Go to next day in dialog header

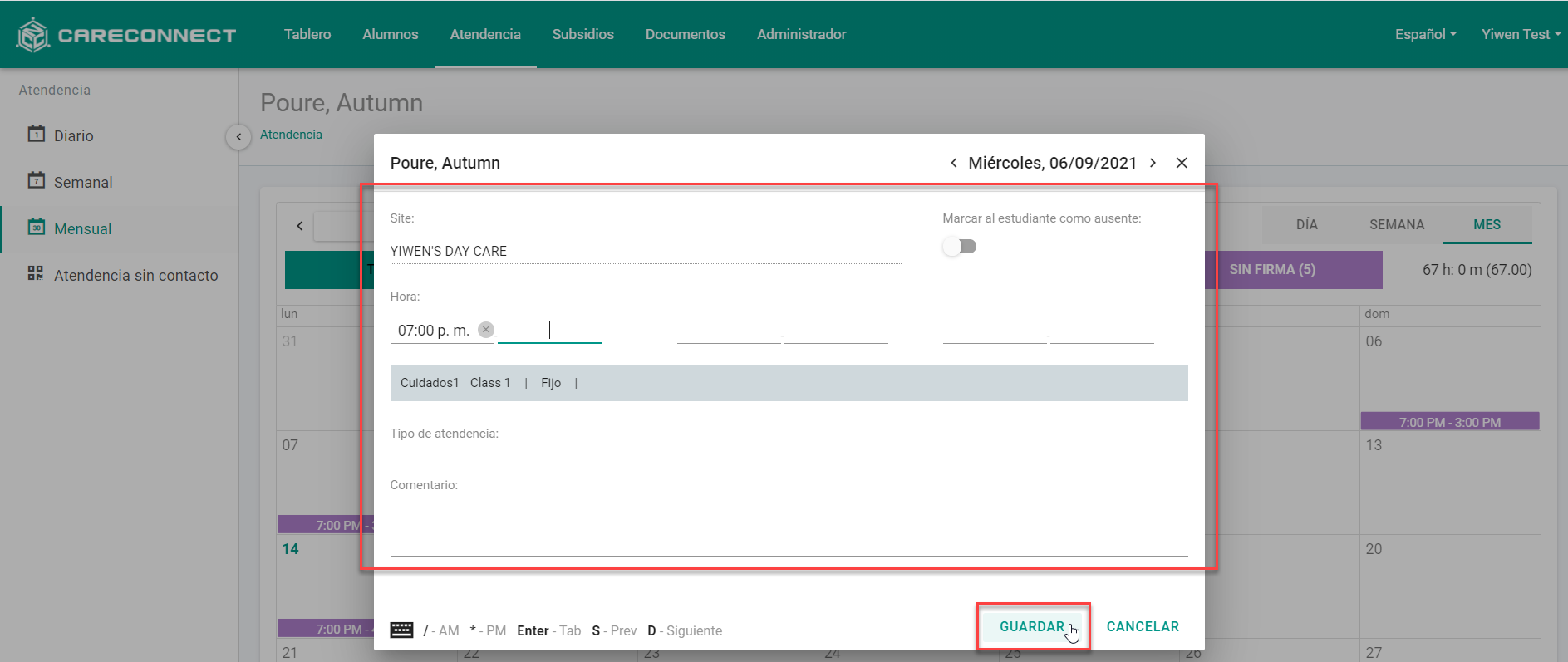coord(1153,163)
